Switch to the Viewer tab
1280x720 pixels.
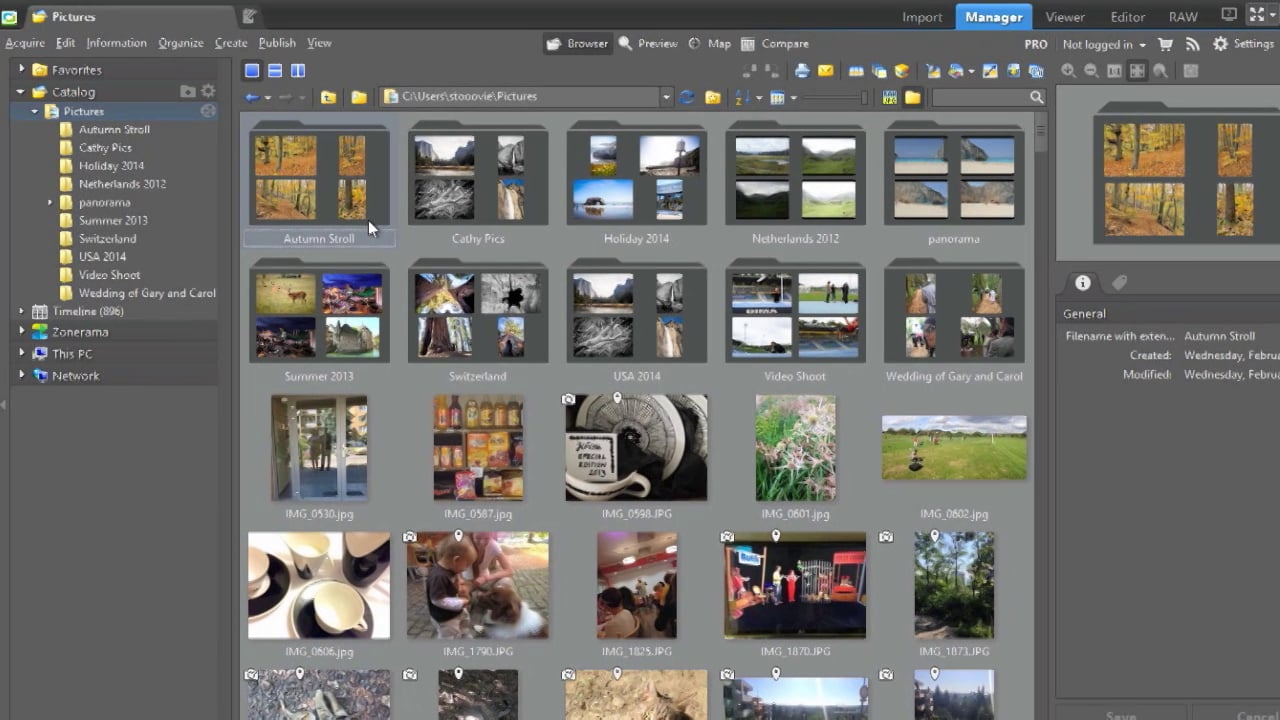pyautogui.click(x=1065, y=17)
